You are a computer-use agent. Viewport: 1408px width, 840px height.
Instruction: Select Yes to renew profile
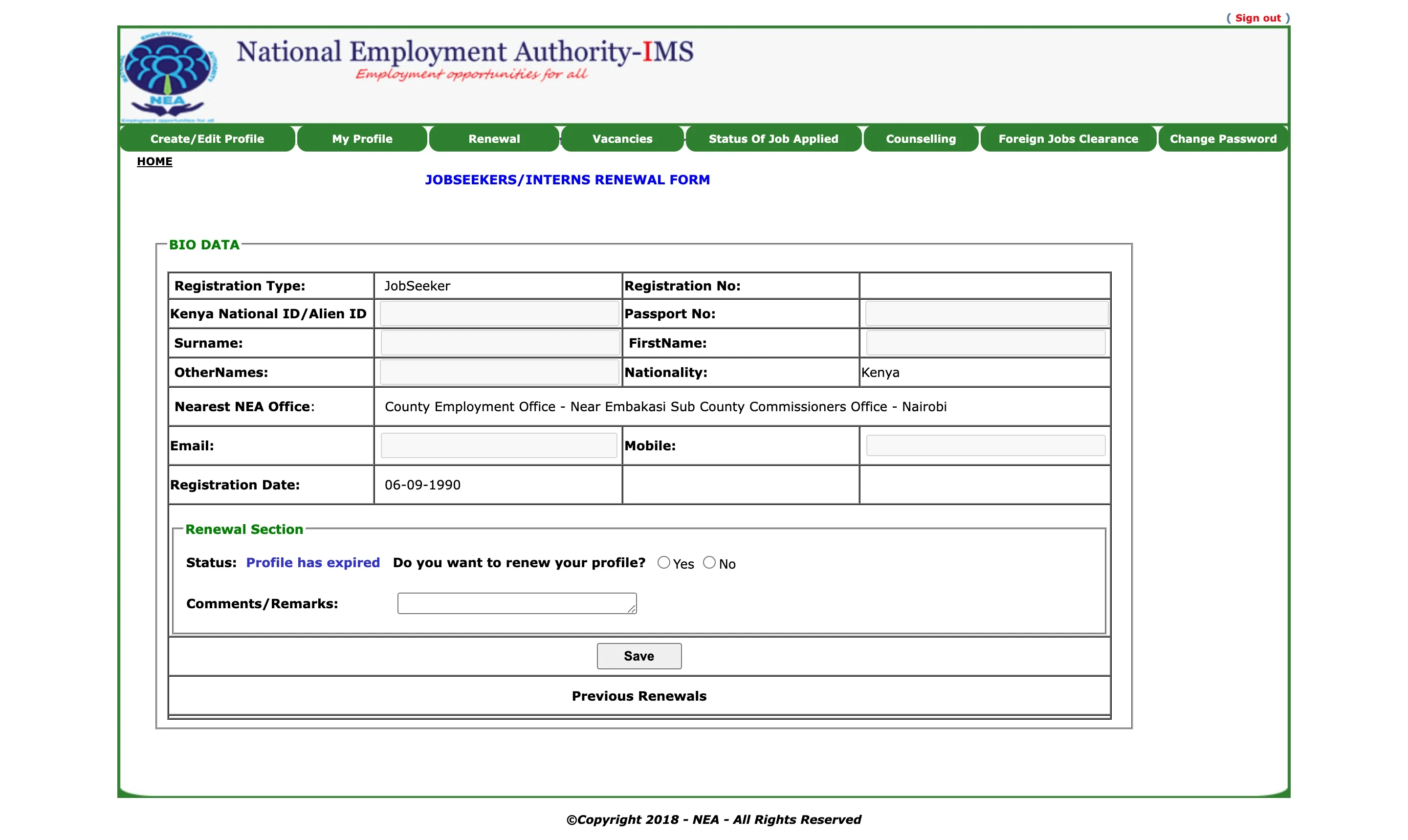point(664,563)
